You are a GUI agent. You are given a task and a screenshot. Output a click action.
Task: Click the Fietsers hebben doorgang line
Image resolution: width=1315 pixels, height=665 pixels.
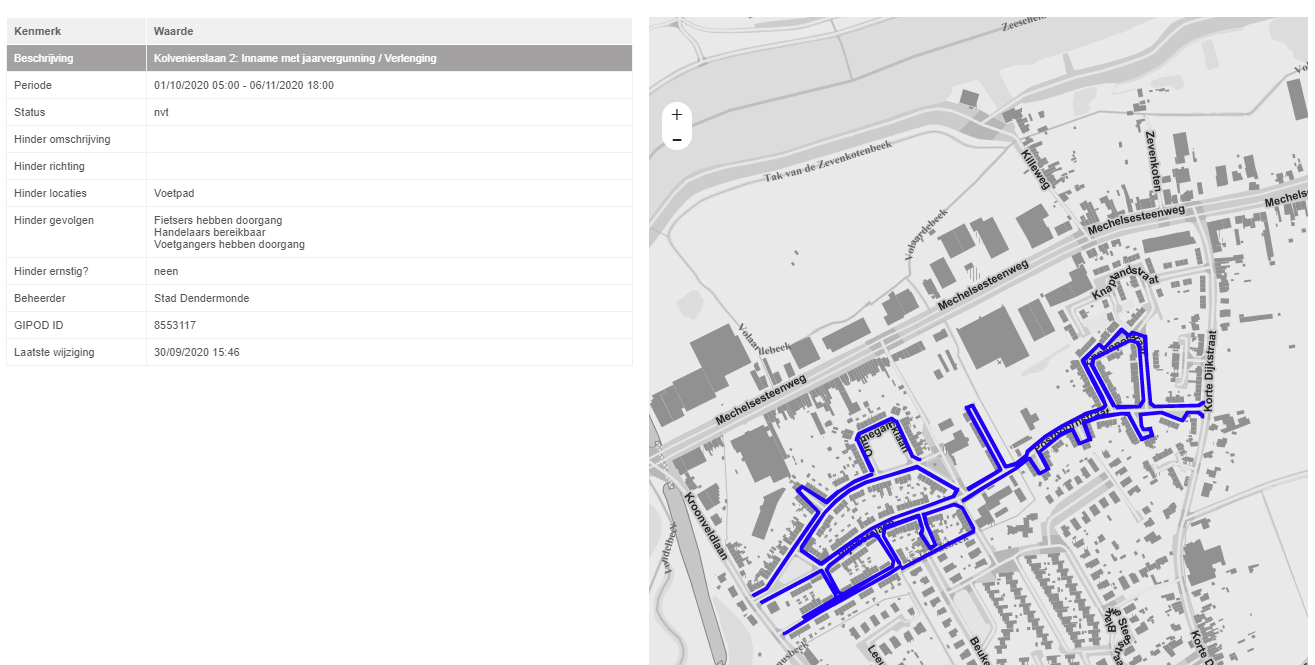[218, 220]
